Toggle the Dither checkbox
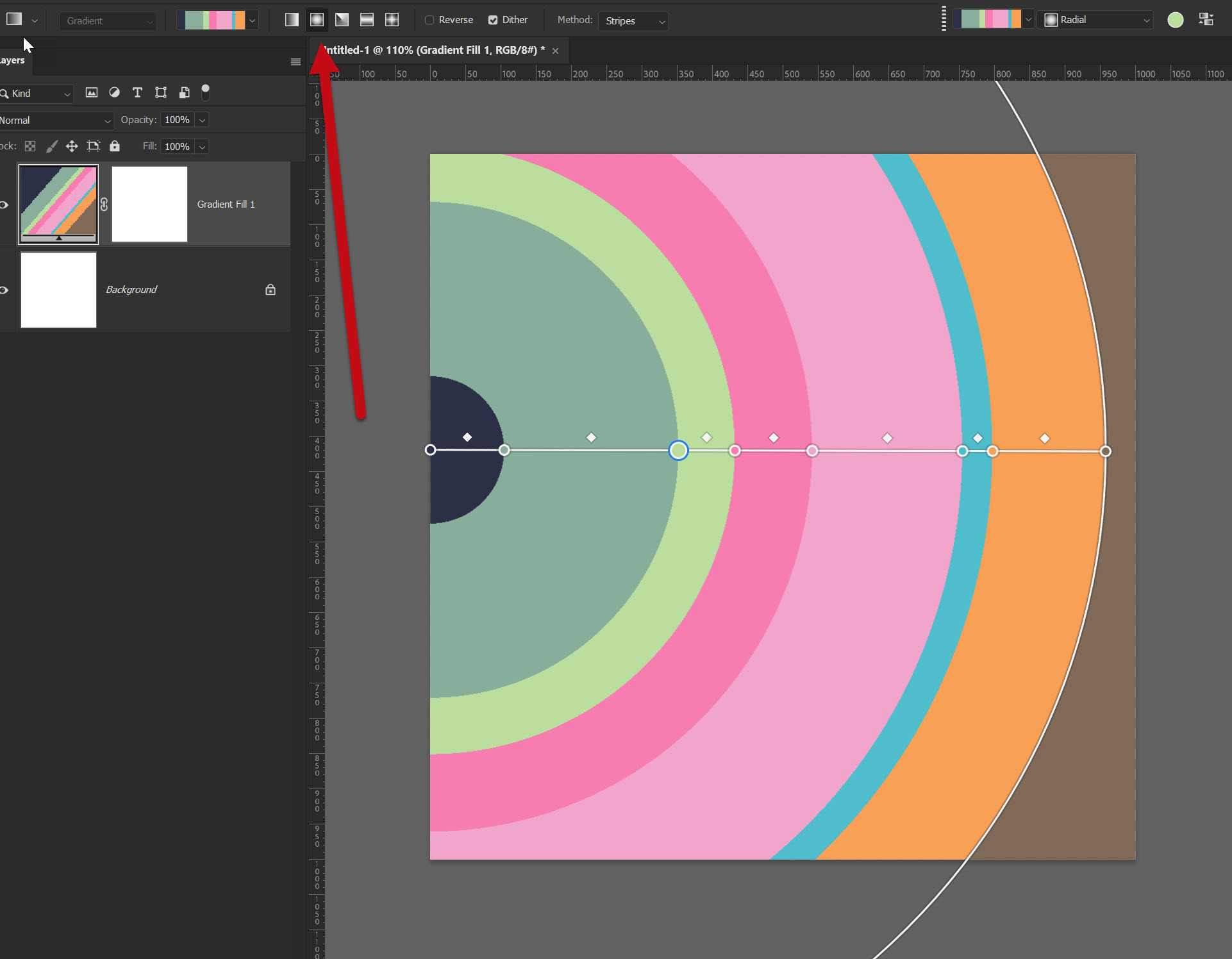Viewport: 1232px width, 959px height. pyautogui.click(x=493, y=20)
